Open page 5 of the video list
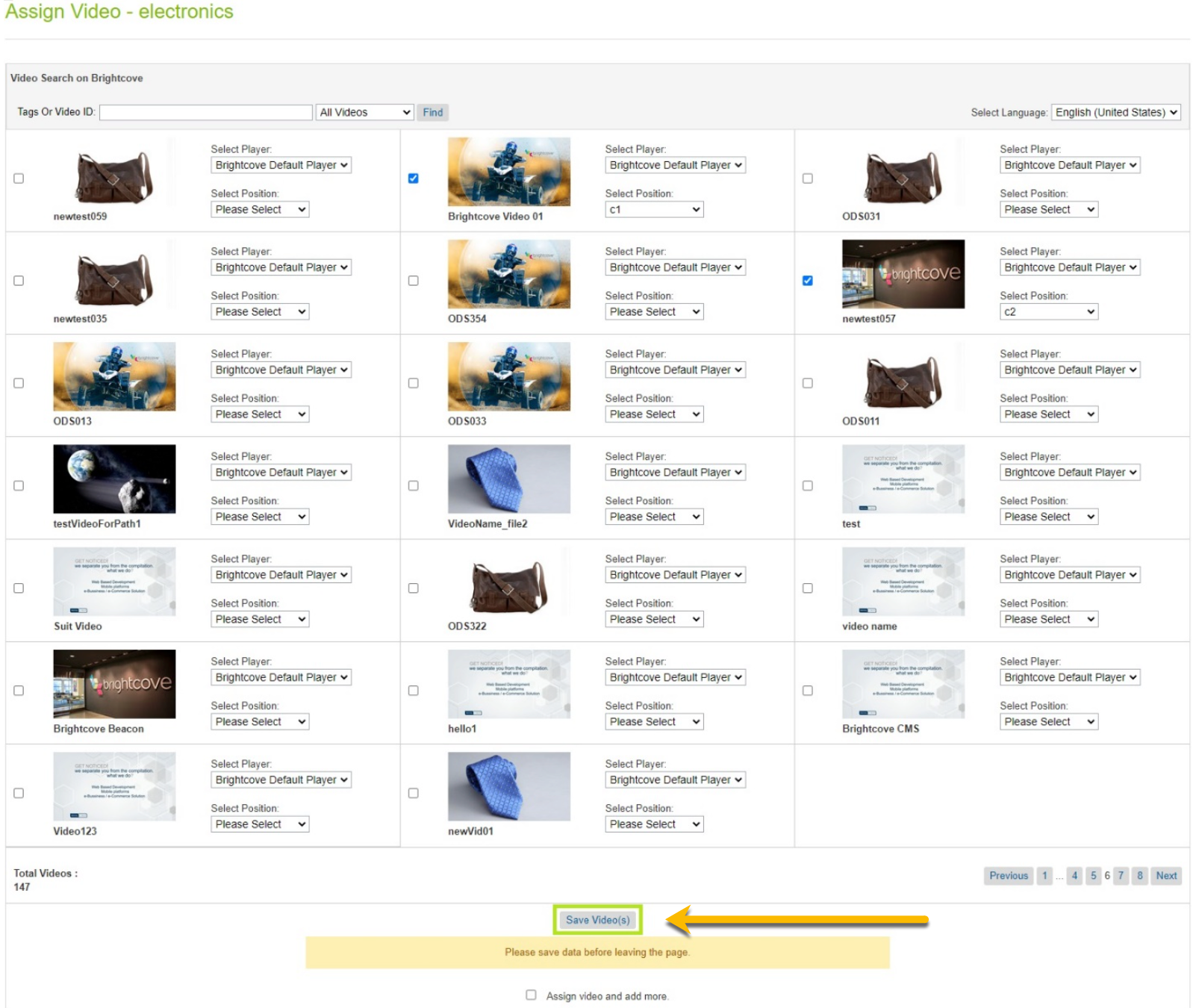1196x1008 pixels. pyautogui.click(x=1093, y=875)
